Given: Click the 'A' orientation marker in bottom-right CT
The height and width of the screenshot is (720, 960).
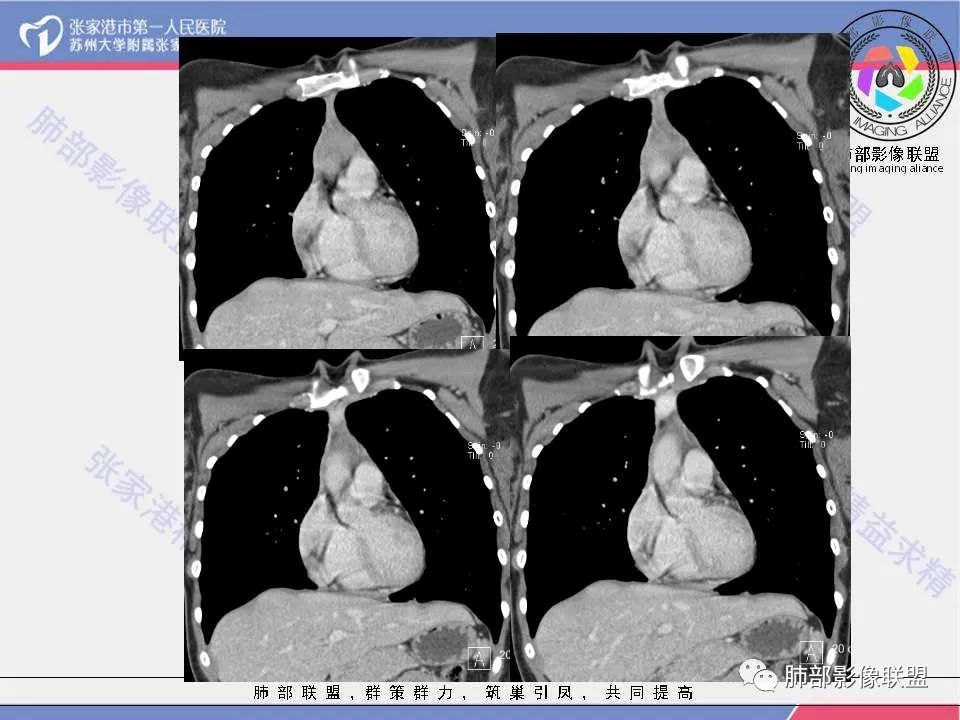Looking at the screenshot, I should (x=811, y=651).
